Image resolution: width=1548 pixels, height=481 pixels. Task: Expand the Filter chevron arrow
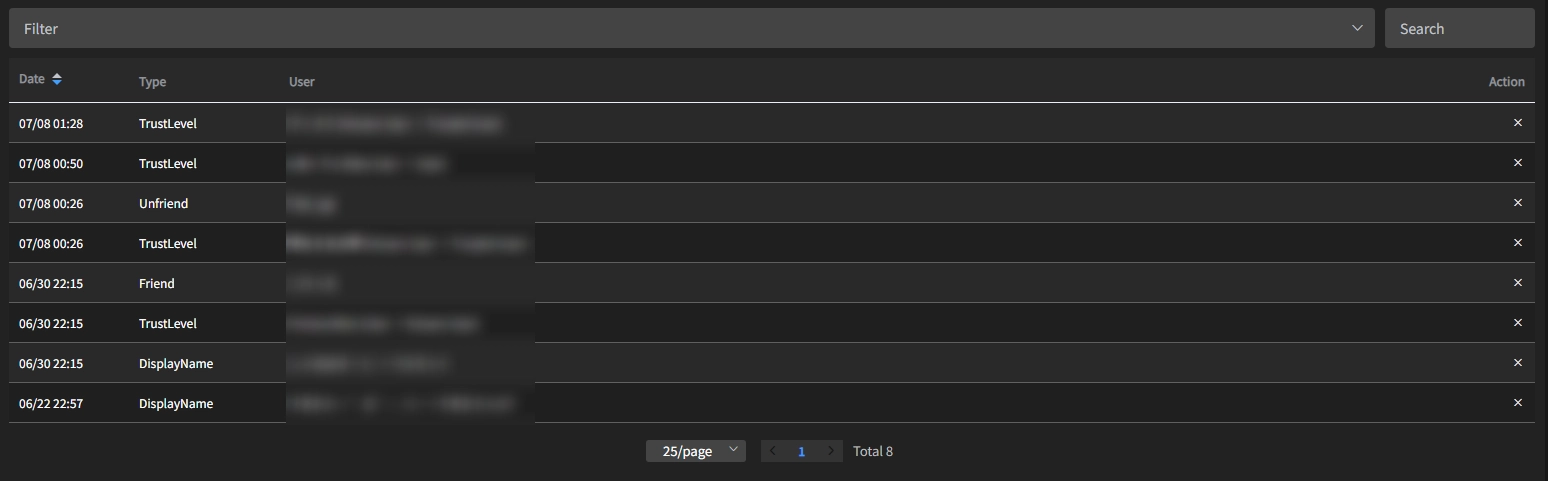(1357, 28)
